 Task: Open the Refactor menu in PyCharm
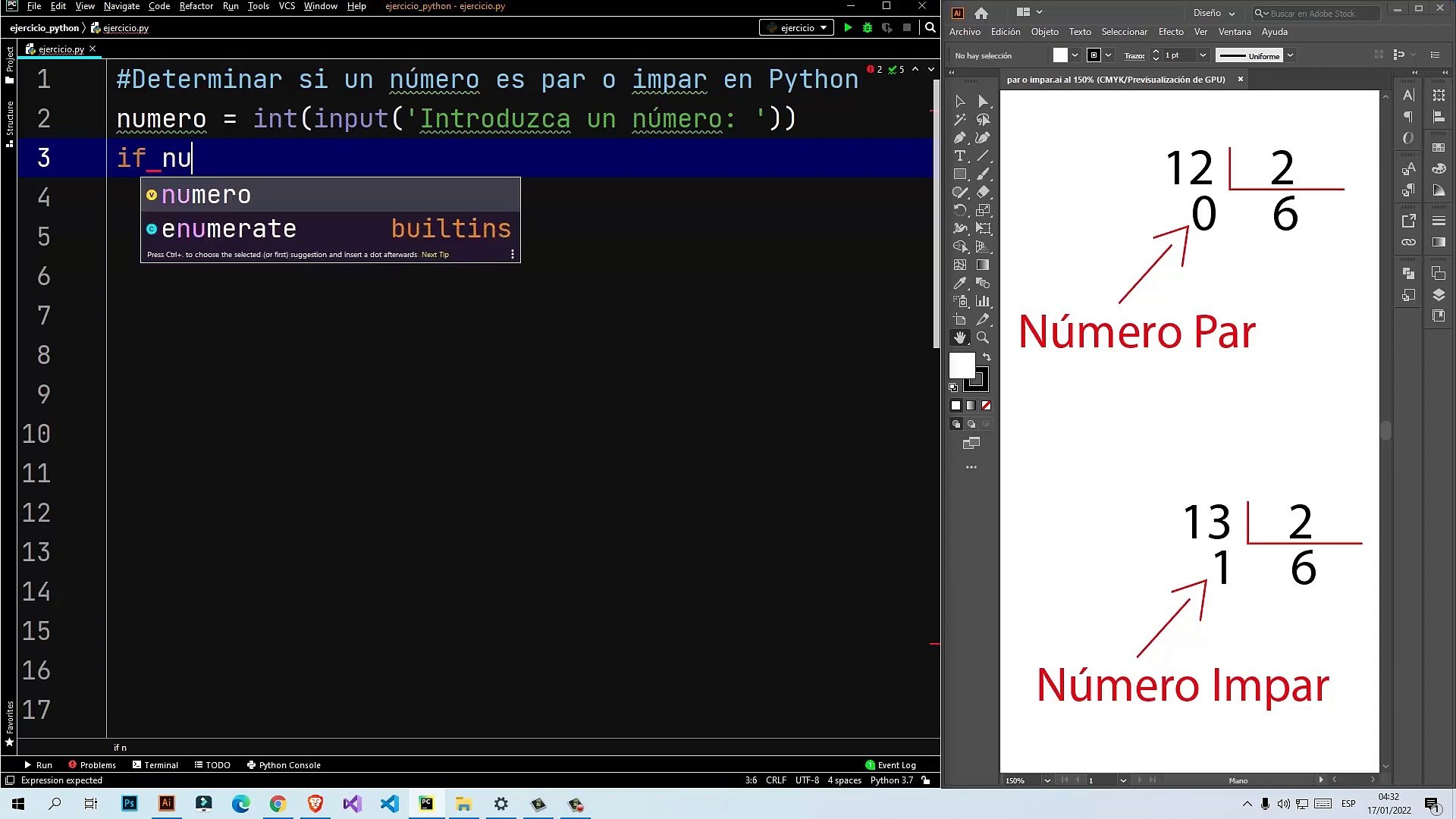click(x=196, y=6)
